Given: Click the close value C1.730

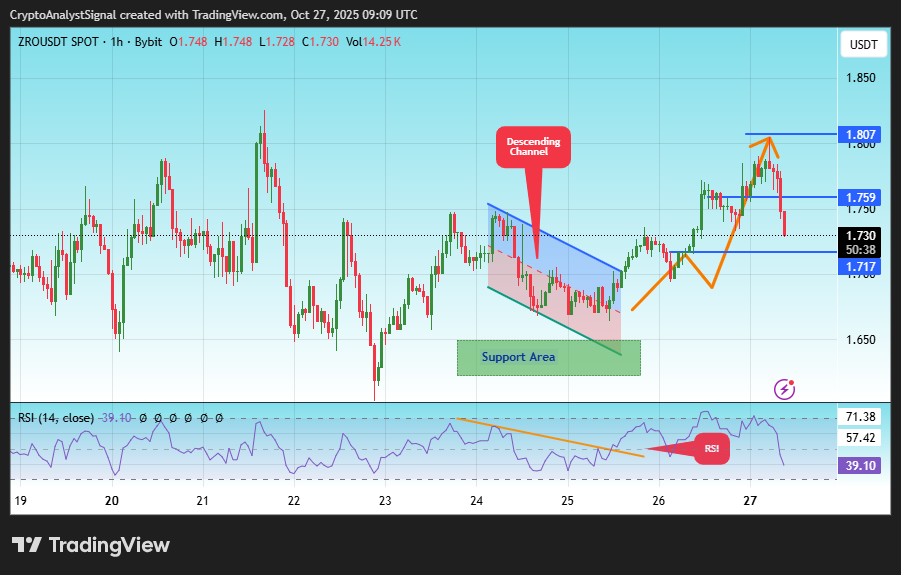Looking at the screenshot, I should tap(321, 42).
